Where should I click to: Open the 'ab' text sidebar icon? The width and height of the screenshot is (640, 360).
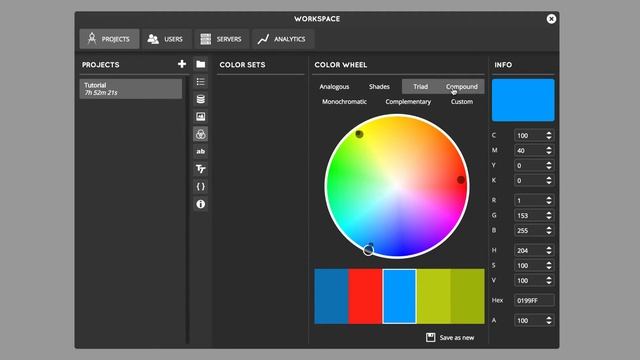click(x=200, y=151)
